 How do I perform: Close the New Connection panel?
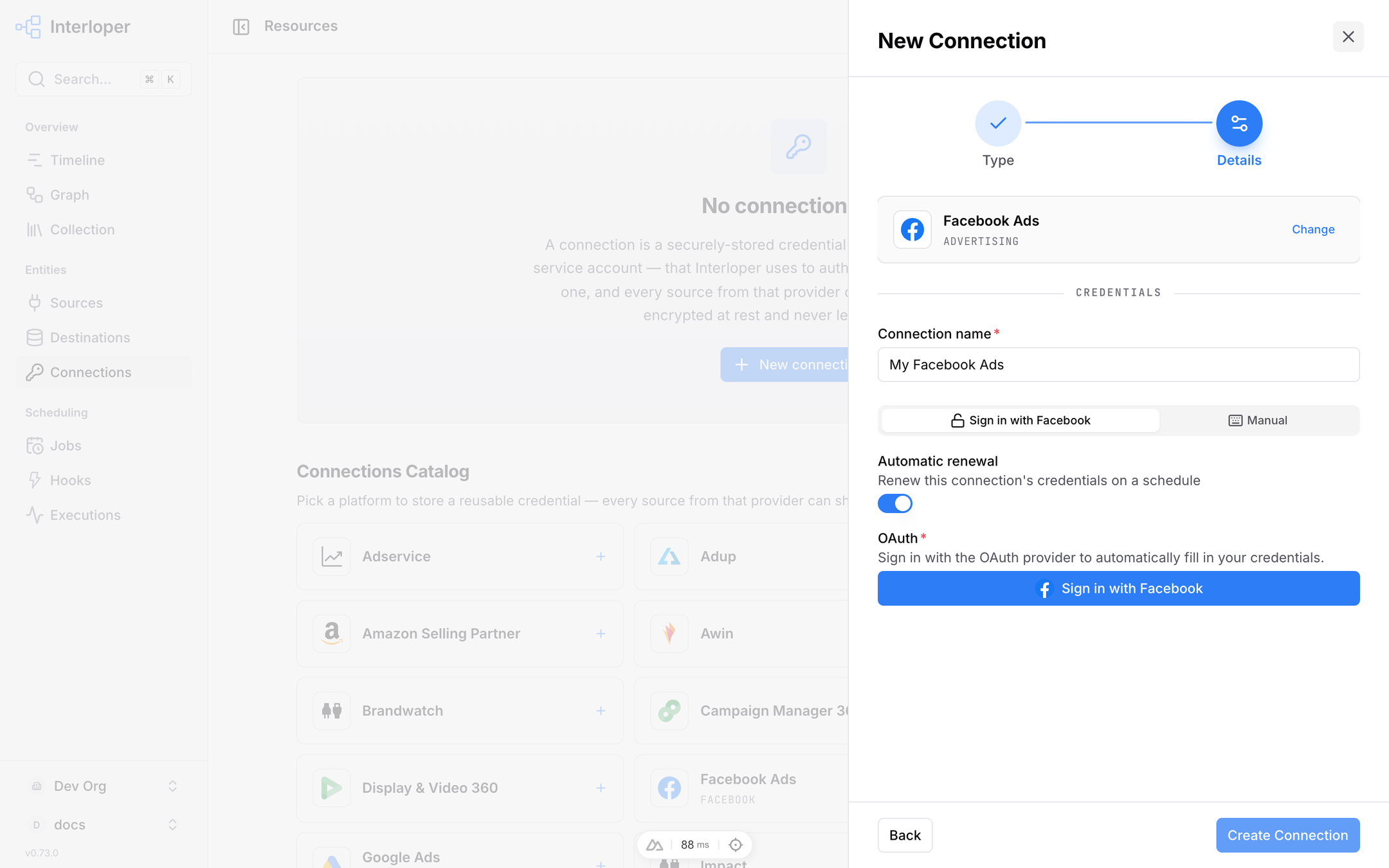pyautogui.click(x=1348, y=37)
